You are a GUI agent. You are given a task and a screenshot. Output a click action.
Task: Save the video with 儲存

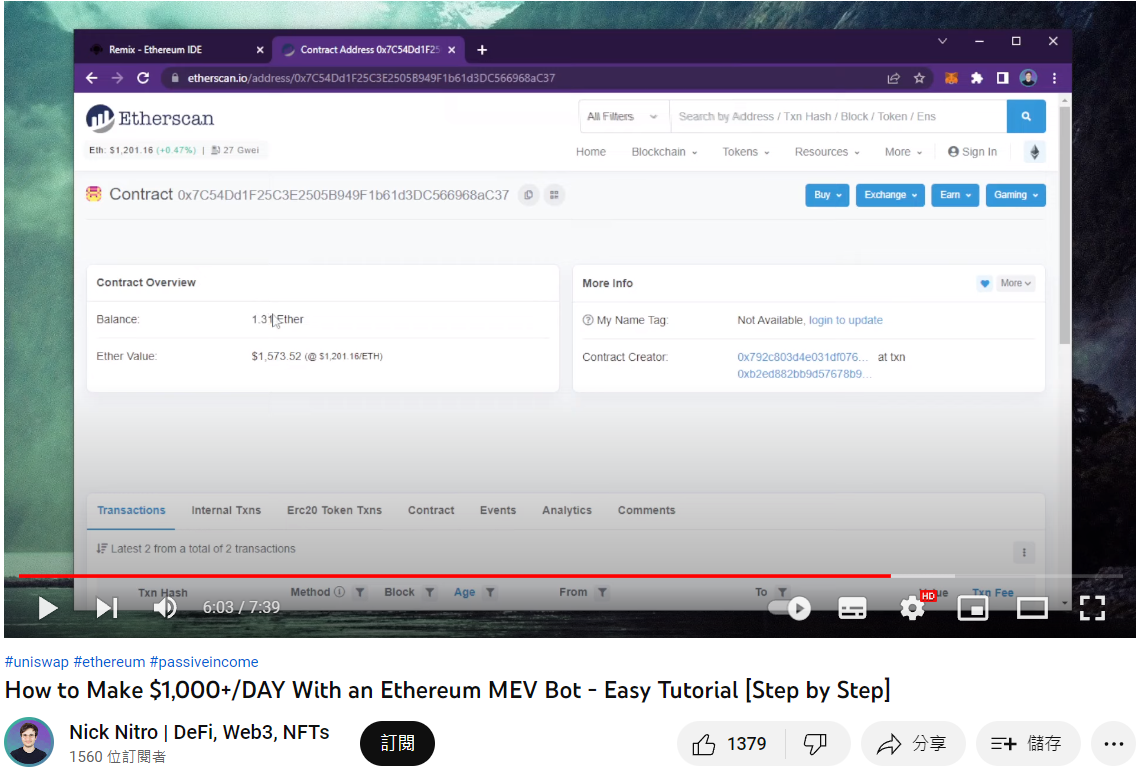[x=1027, y=744]
